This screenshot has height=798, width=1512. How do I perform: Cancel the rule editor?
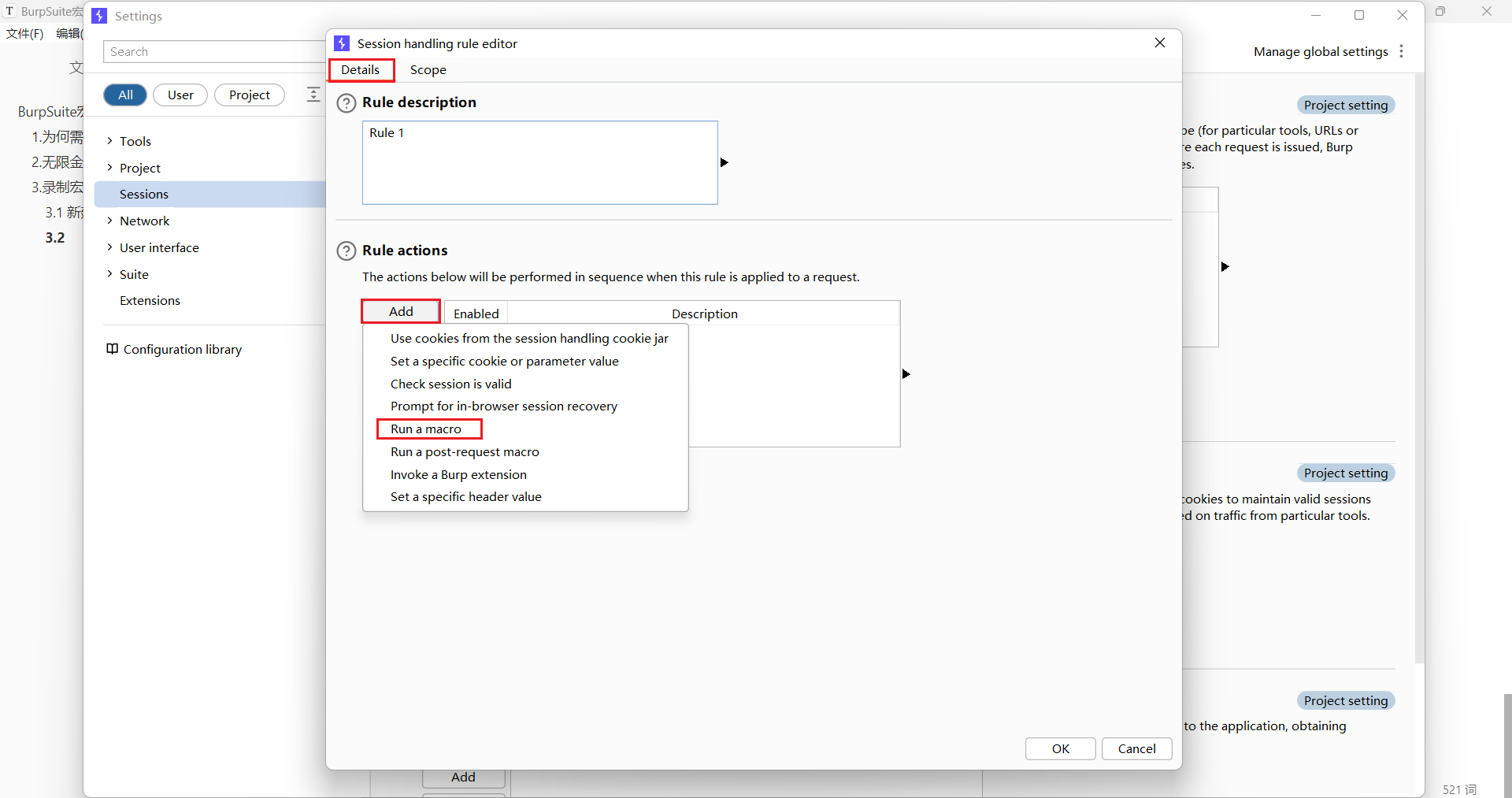(x=1136, y=749)
